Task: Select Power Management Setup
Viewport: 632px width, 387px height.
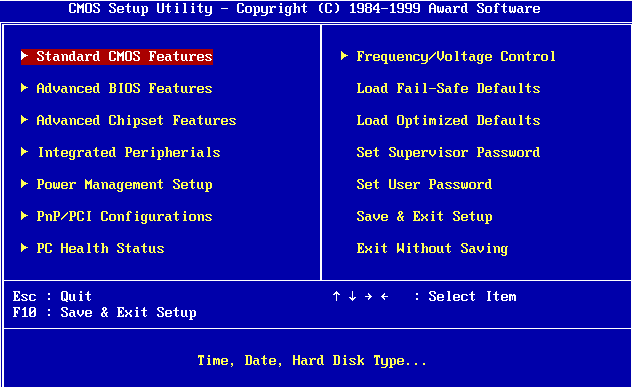Action: (124, 185)
